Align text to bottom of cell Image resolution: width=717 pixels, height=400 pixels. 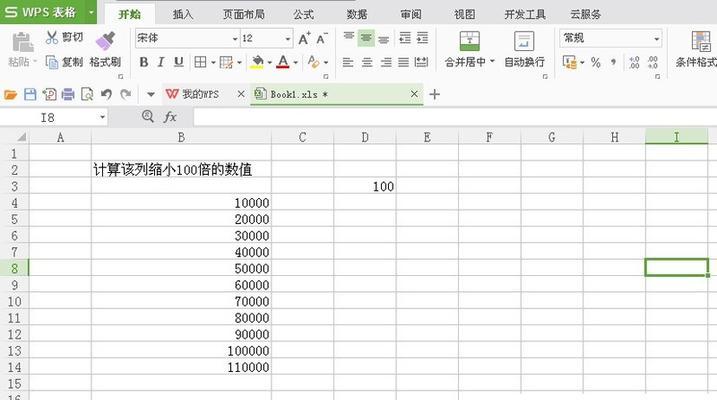[384, 39]
